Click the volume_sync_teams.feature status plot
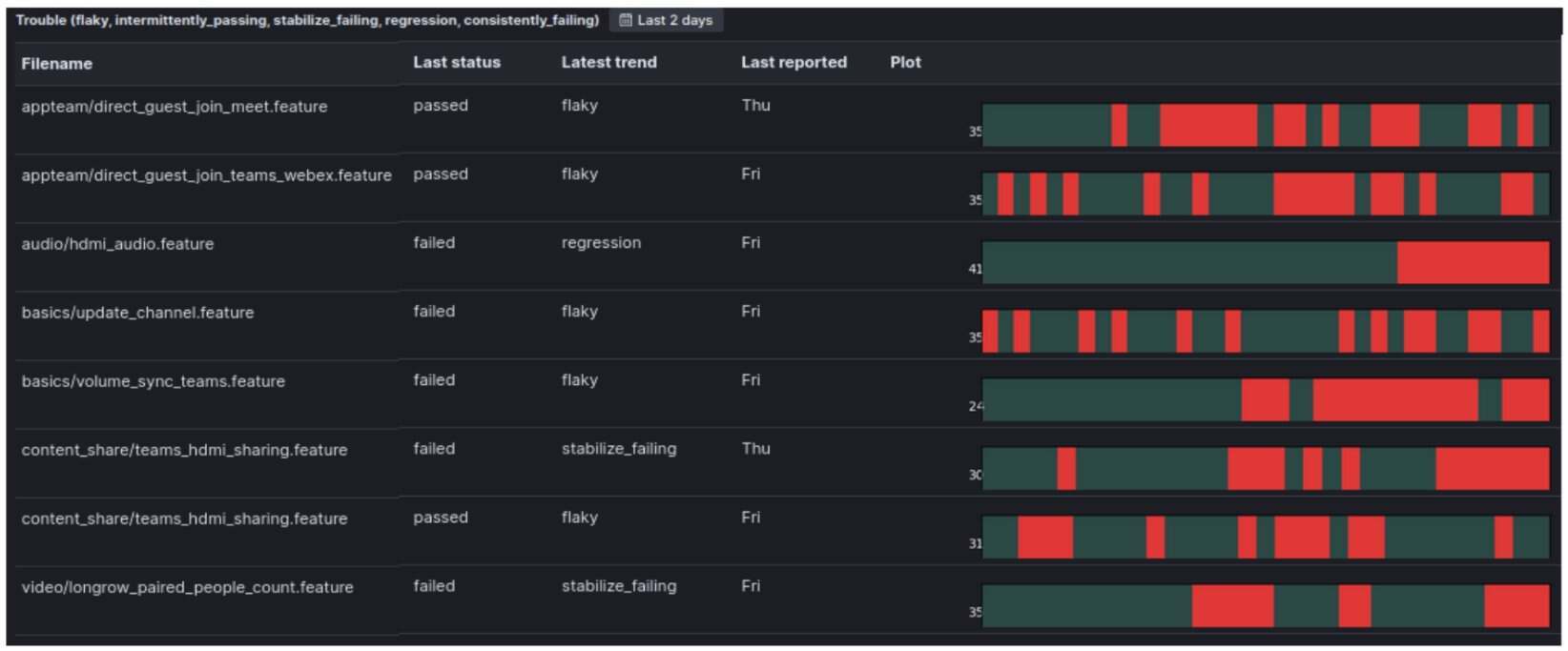 click(1265, 399)
